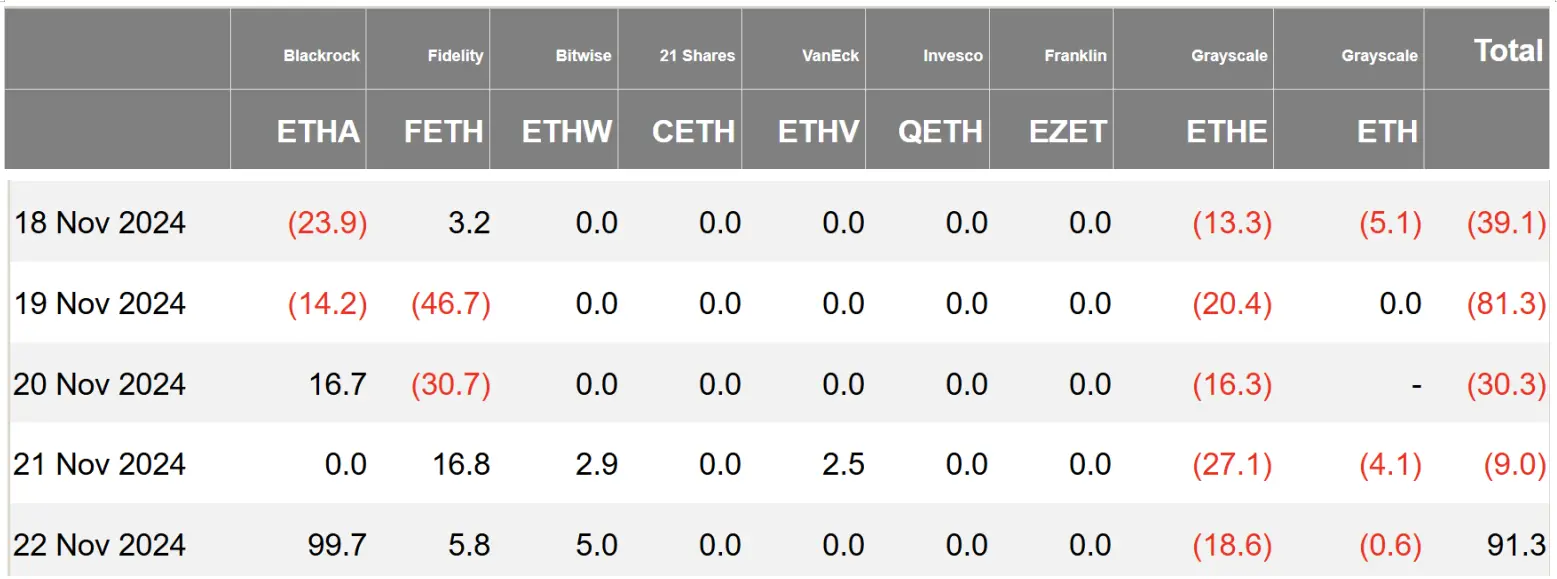Click the Blackrock column header
1557x579 pixels.
321,56
